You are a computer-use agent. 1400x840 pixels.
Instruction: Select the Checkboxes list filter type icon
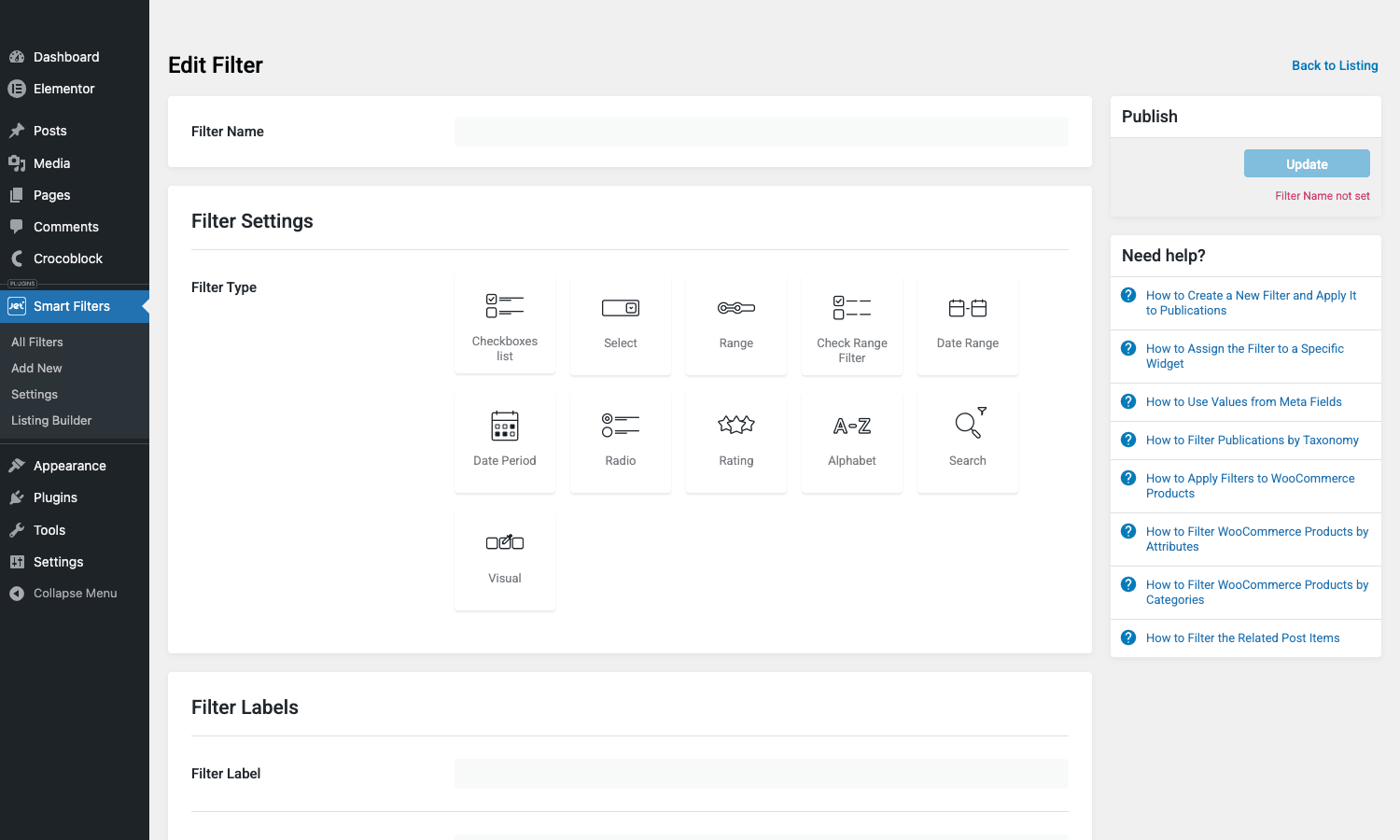tap(505, 306)
